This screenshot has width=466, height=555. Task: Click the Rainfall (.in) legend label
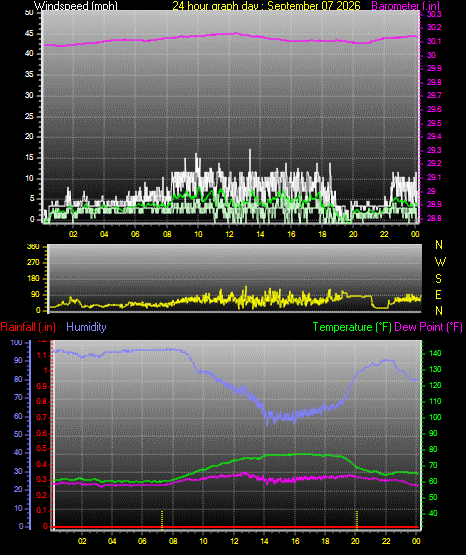tap(28, 327)
